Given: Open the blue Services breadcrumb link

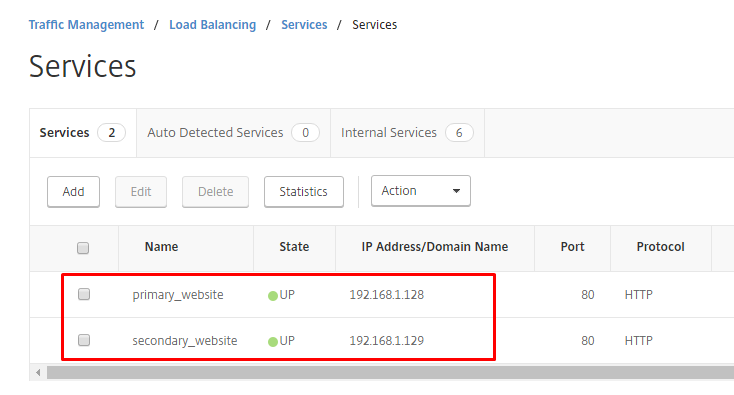Looking at the screenshot, I should coord(304,25).
